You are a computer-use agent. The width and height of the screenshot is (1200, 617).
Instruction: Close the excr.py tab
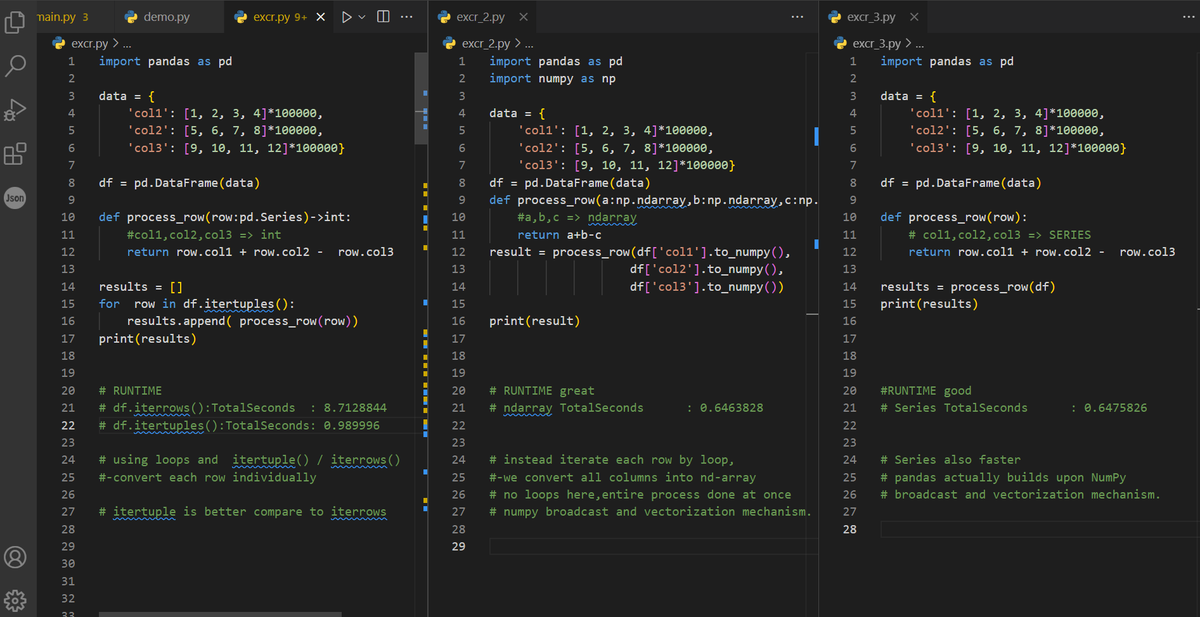point(320,17)
